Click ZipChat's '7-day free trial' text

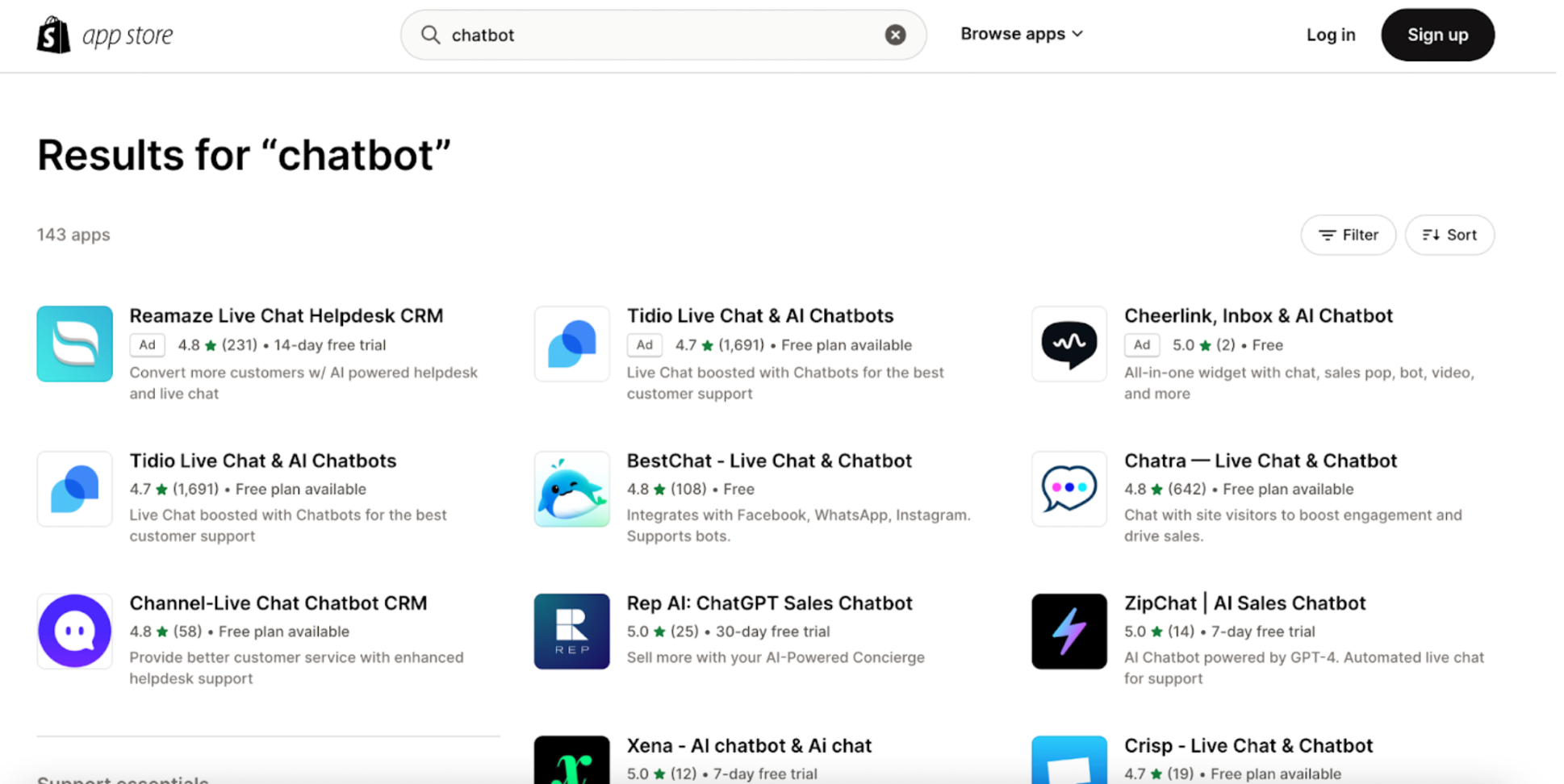pyautogui.click(x=1262, y=632)
